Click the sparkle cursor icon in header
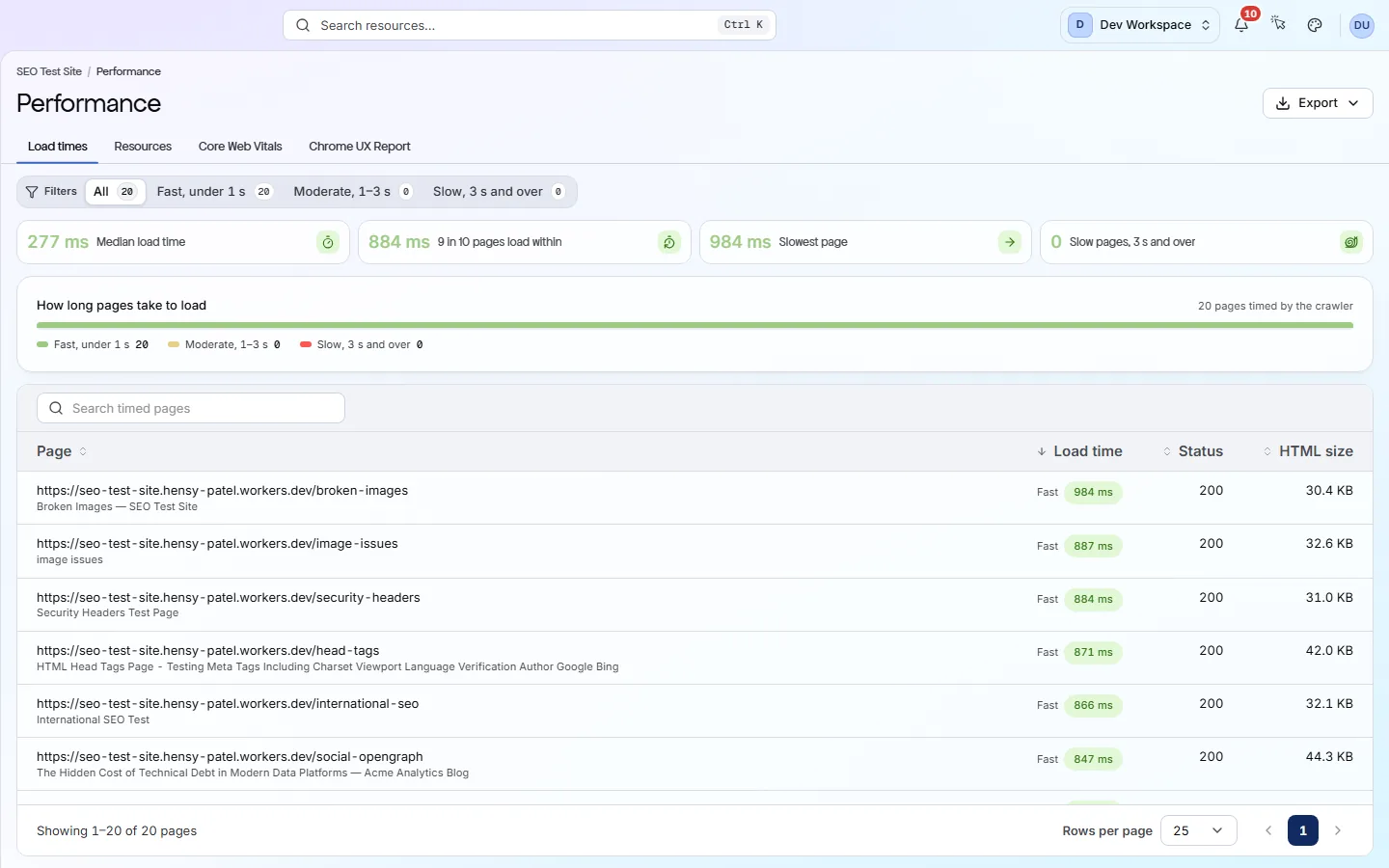Image resolution: width=1389 pixels, height=868 pixels. 1278,25
